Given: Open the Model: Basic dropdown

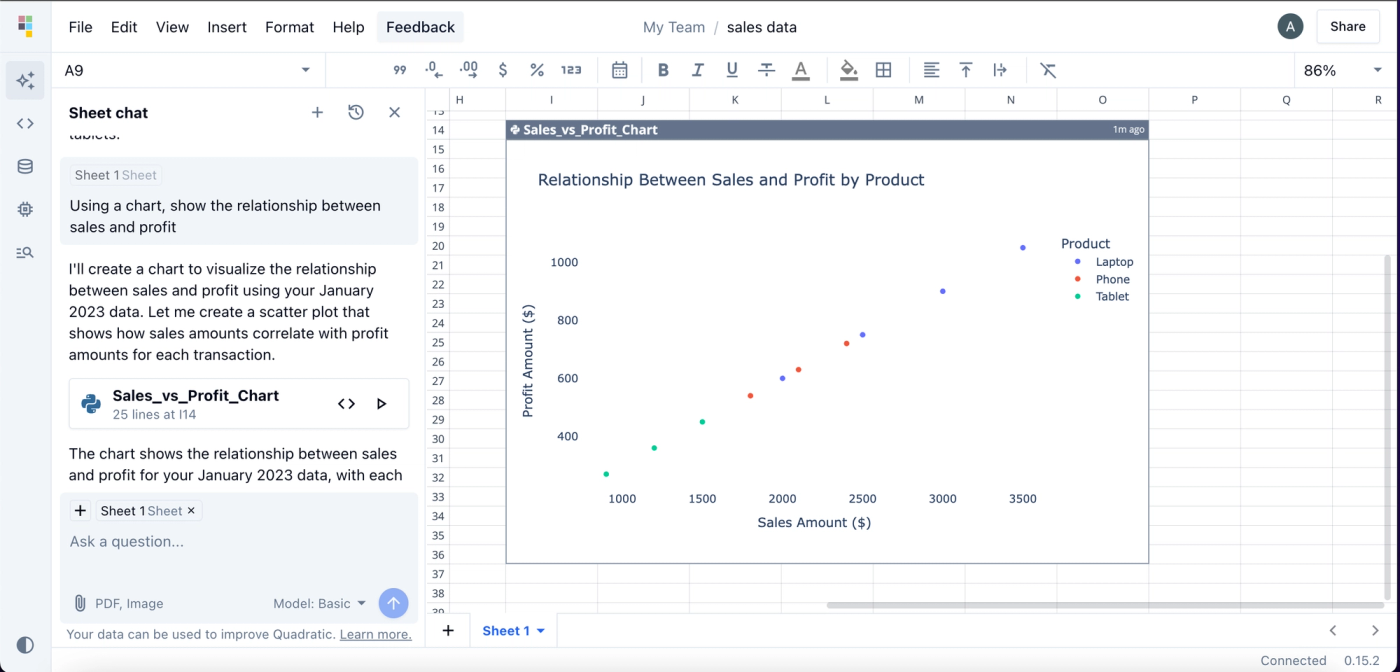Looking at the screenshot, I should pyautogui.click(x=320, y=603).
